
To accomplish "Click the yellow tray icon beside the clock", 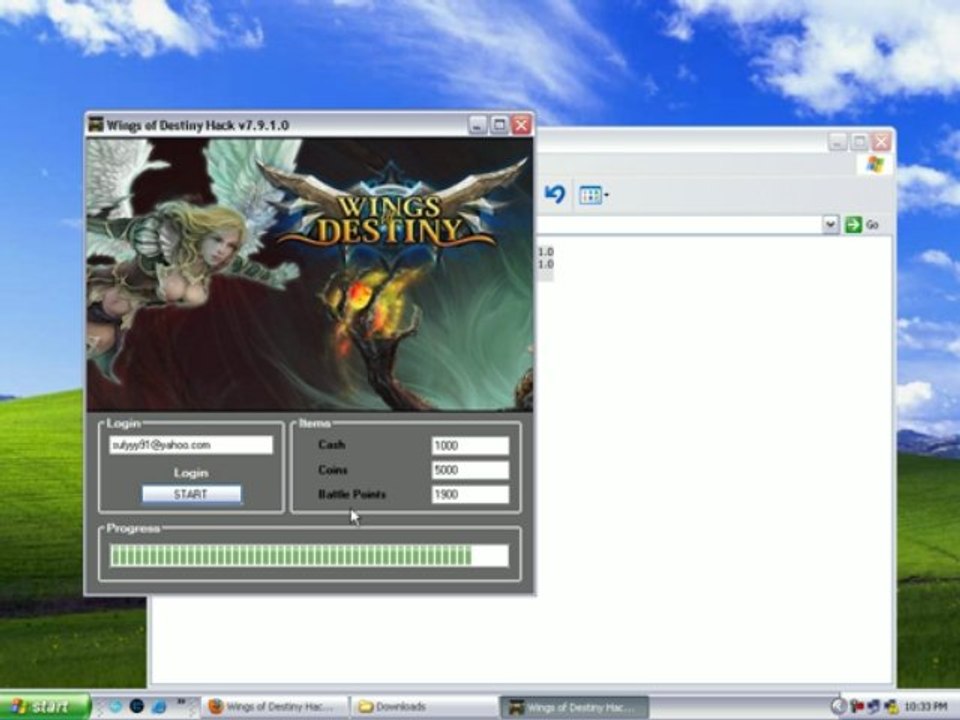I will (891, 707).
